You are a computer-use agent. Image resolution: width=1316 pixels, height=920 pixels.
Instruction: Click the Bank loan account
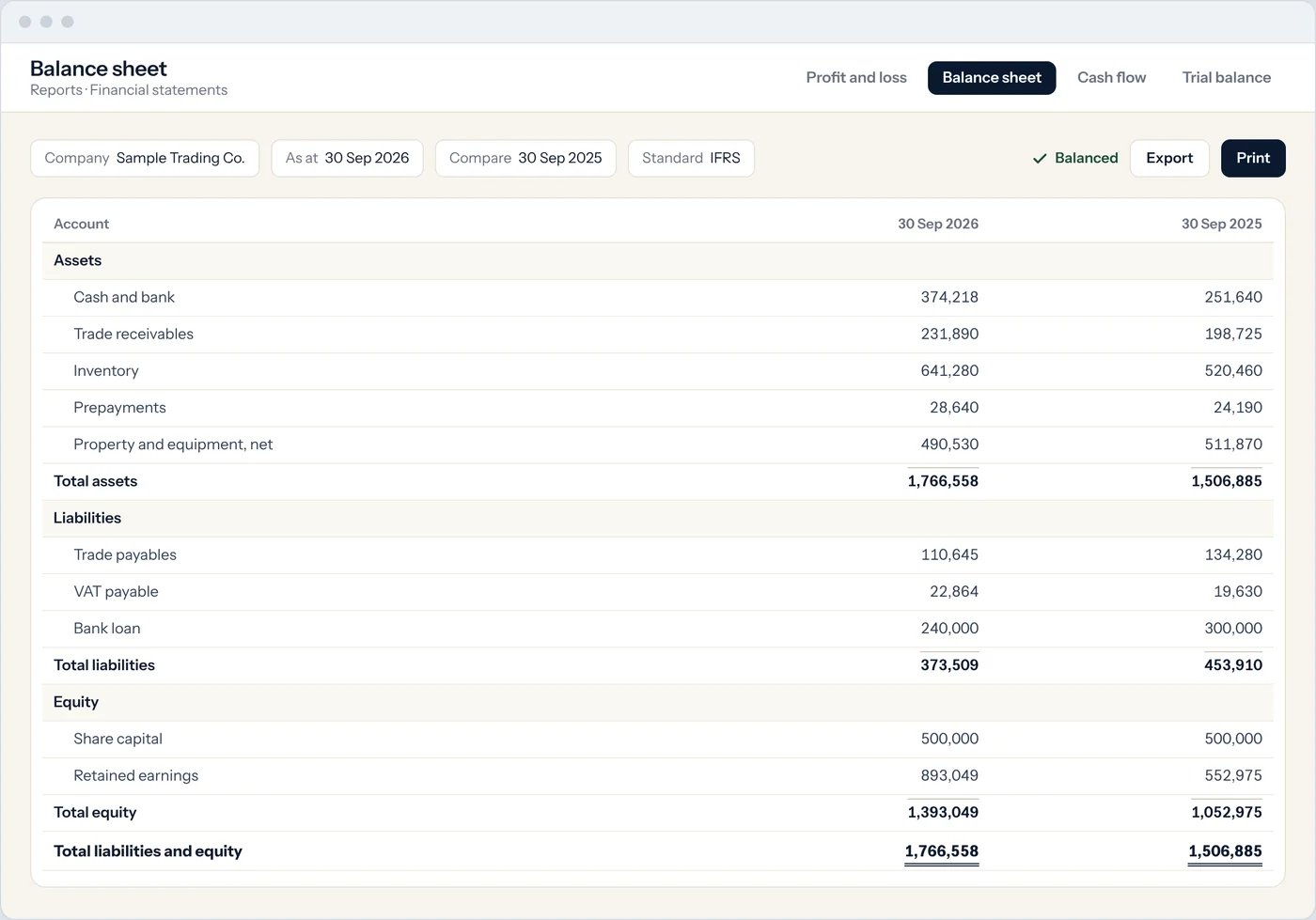click(x=107, y=628)
